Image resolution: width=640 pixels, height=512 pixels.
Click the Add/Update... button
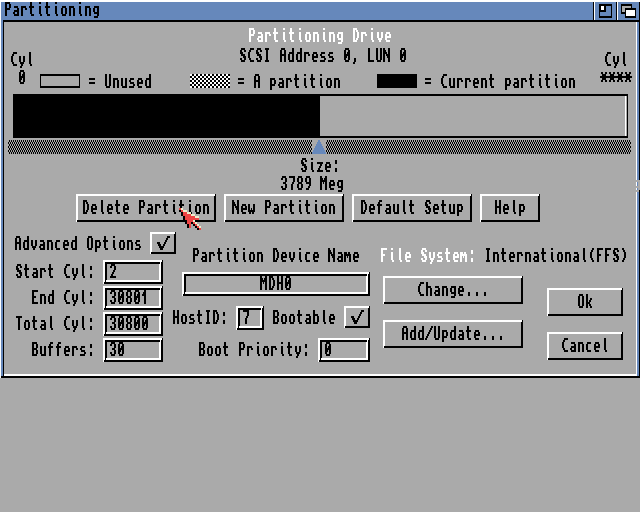(452, 334)
